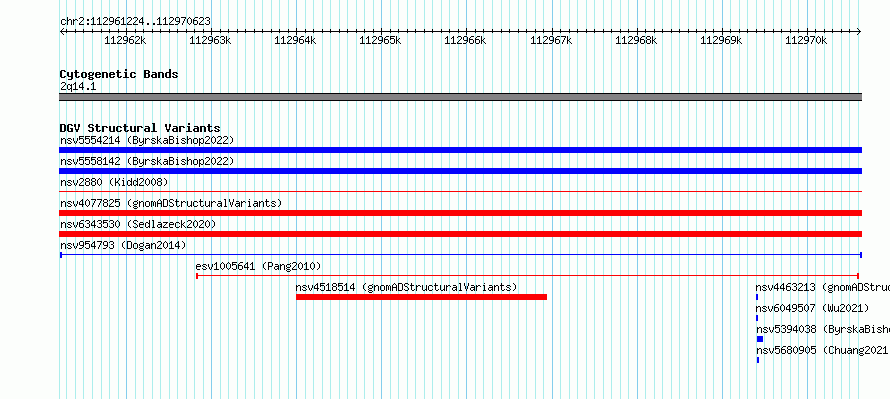Click the gray 2q14.1 cytogenetic band bar

460,97
